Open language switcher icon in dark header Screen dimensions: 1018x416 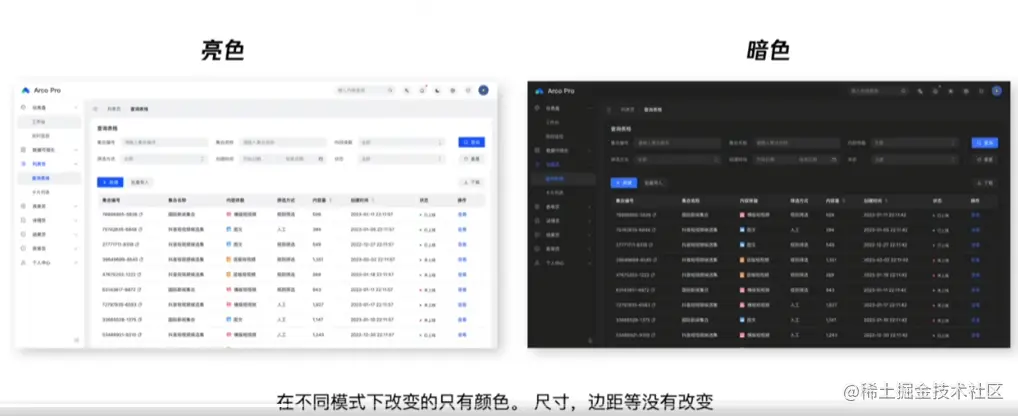[921, 91]
